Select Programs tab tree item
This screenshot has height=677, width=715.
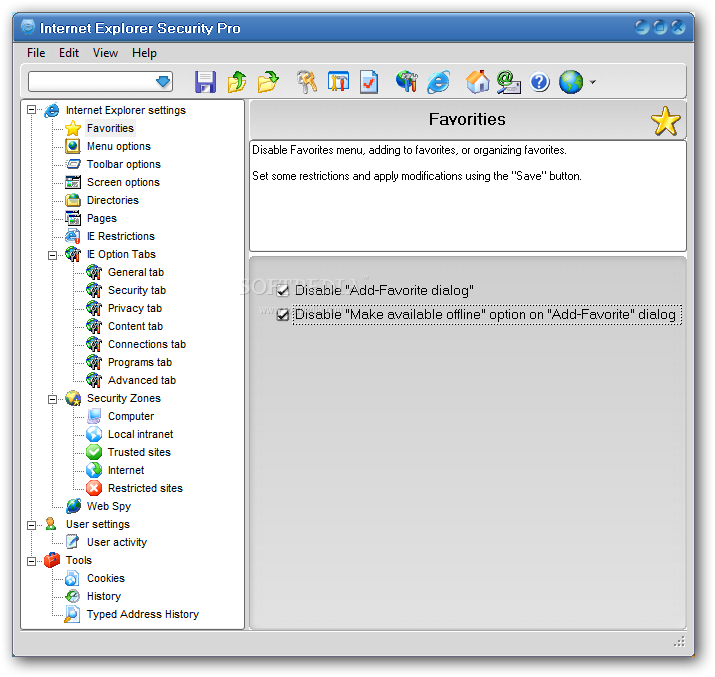[x=140, y=362]
